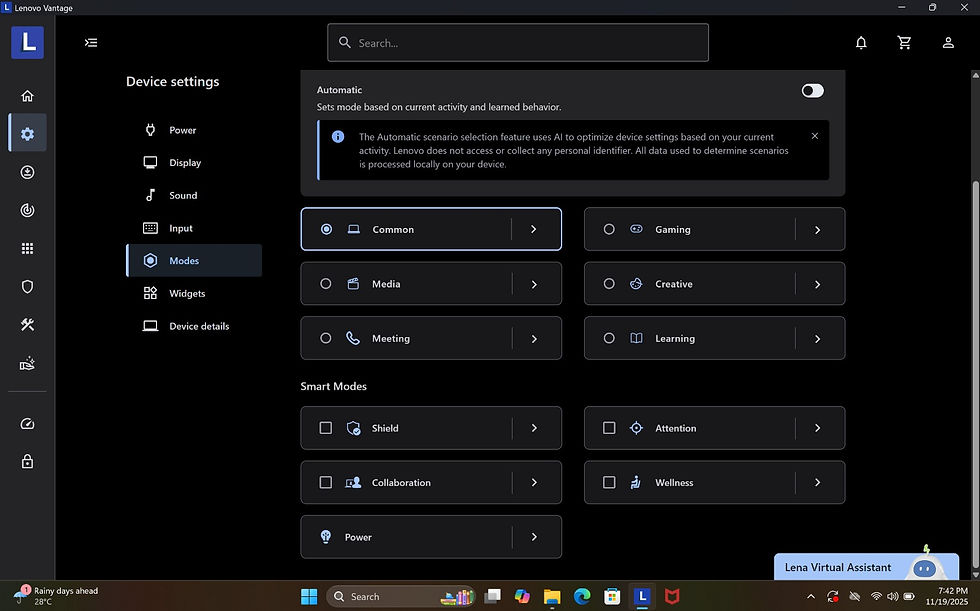Expand the Learning mode chevron
Viewport: 980px width, 611px height.
[818, 339]
